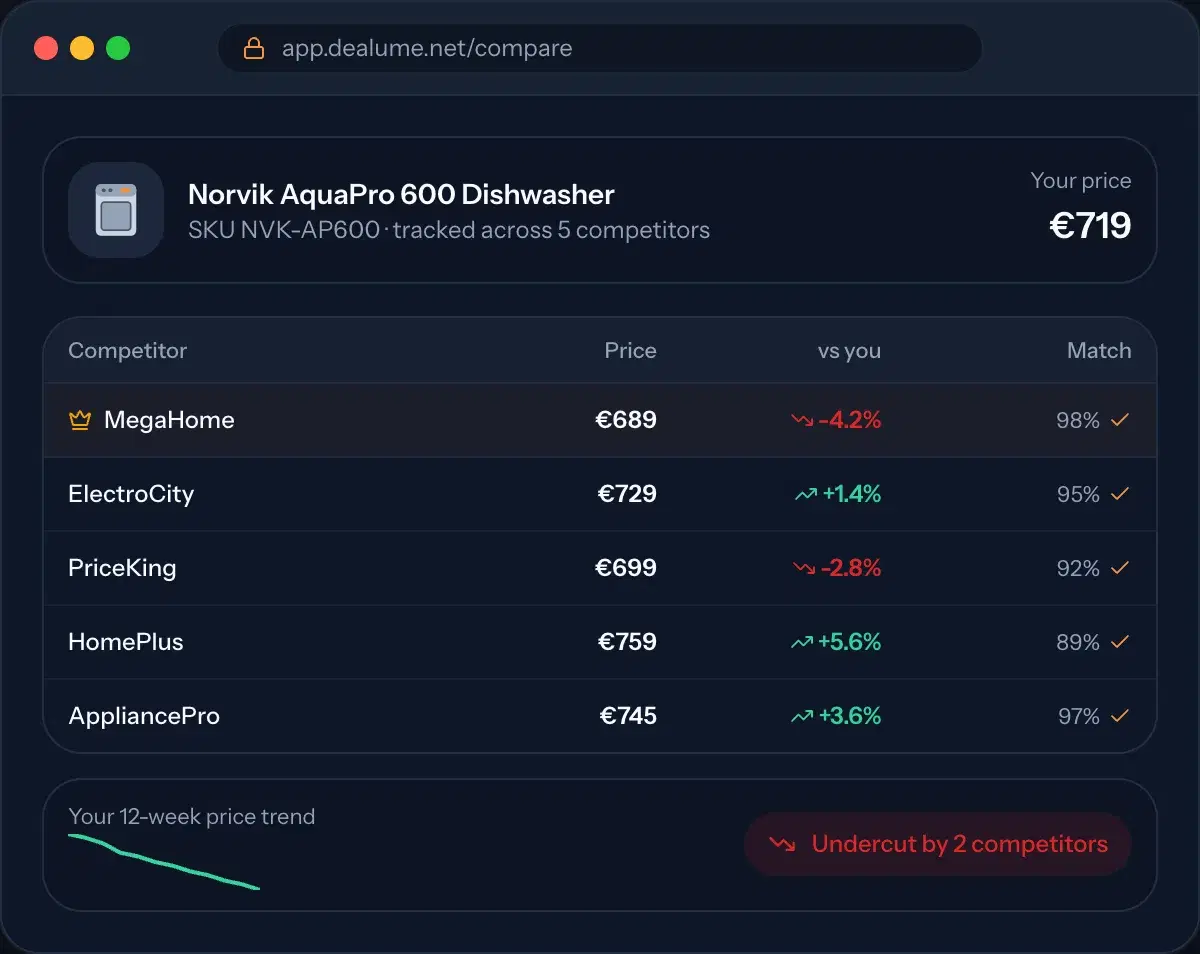1200x954 pixels.
Task: Click the €719 your price value
Action: 1090,225
